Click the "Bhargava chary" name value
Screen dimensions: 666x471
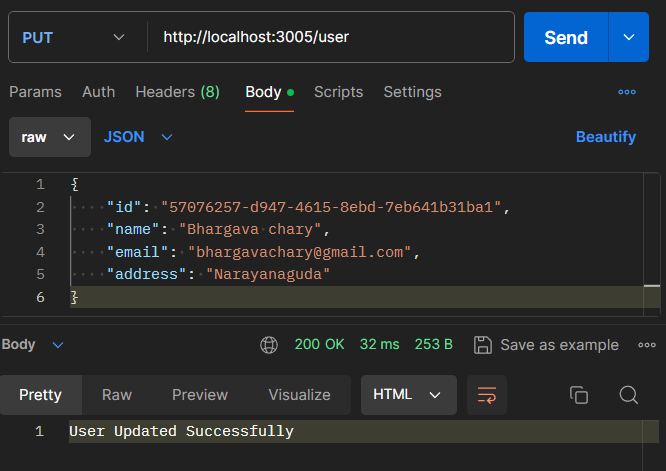pos(250,230)
